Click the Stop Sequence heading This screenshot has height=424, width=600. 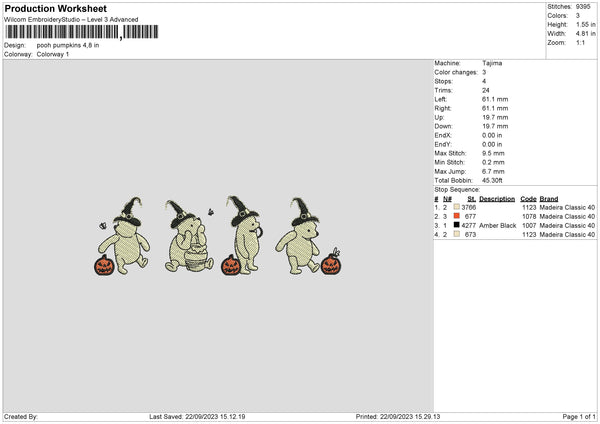click(457, 190)
